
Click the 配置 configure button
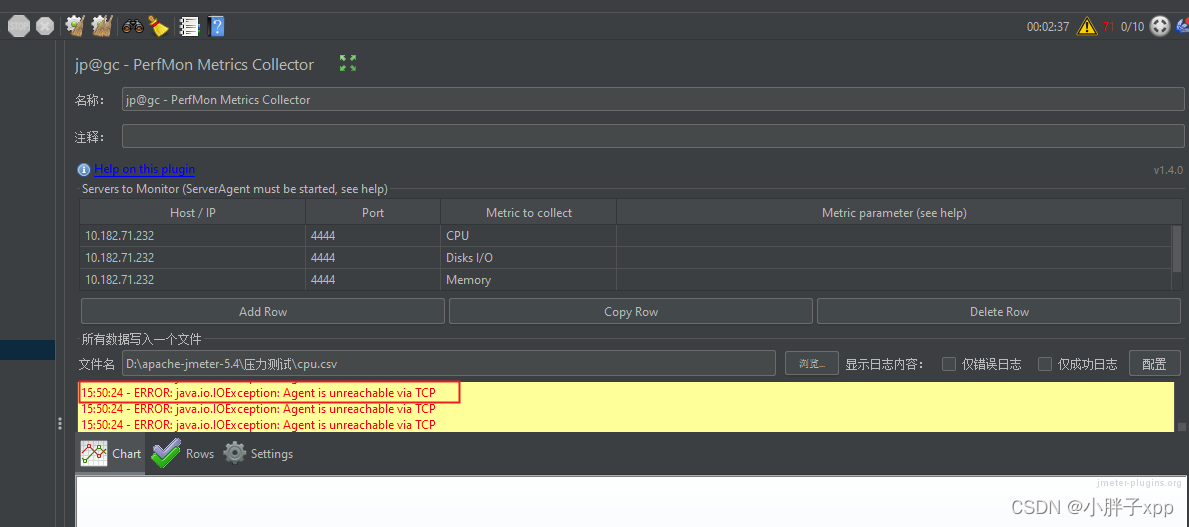tap(1154, 363)
